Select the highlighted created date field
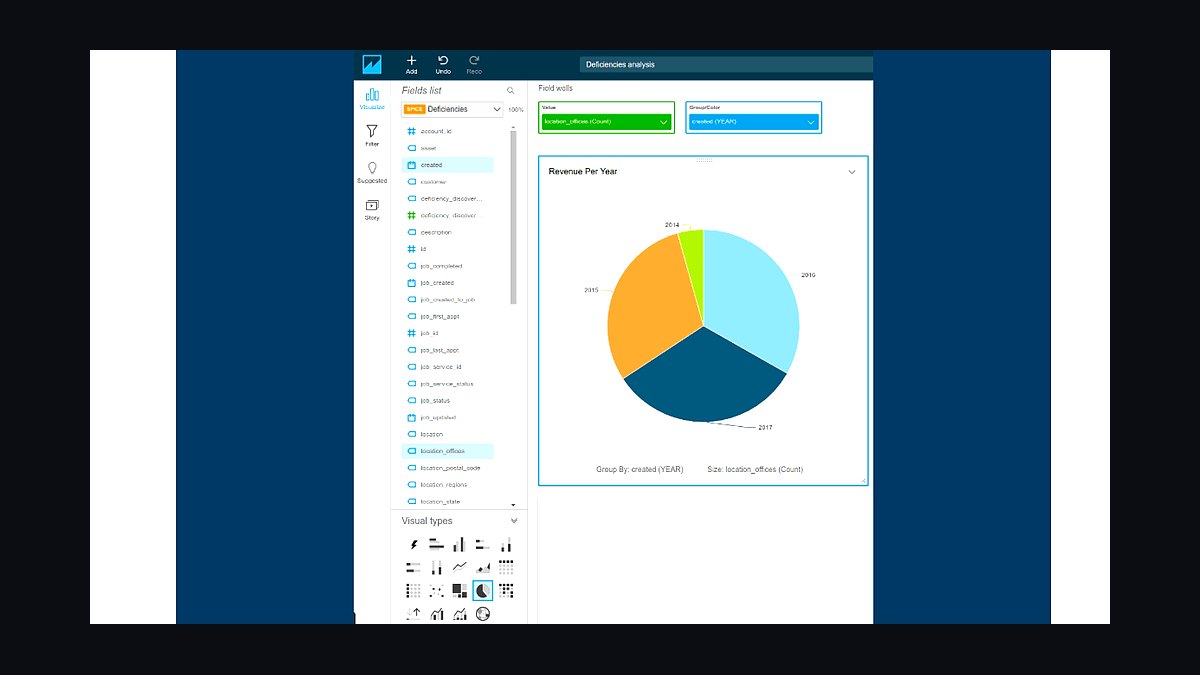This screenshot has width=1200, height=675. pyautogui.click(x=447, y=165)
